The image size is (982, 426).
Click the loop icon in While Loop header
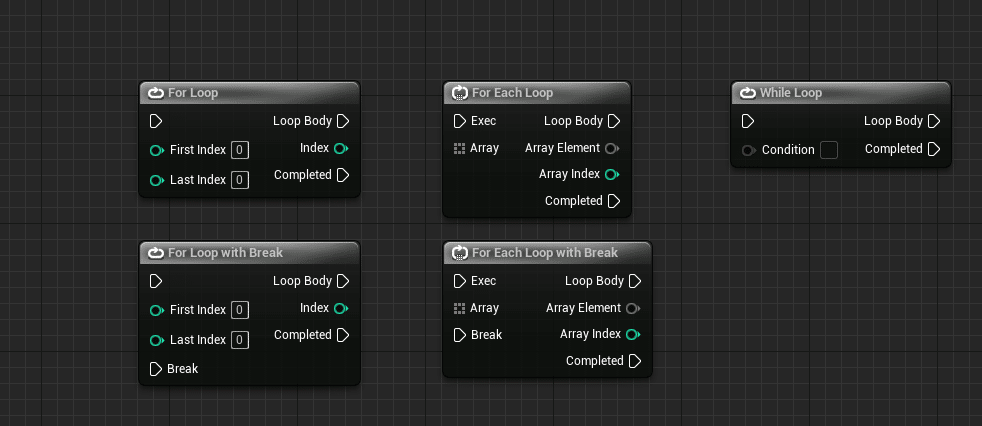(x=748, y=93)
